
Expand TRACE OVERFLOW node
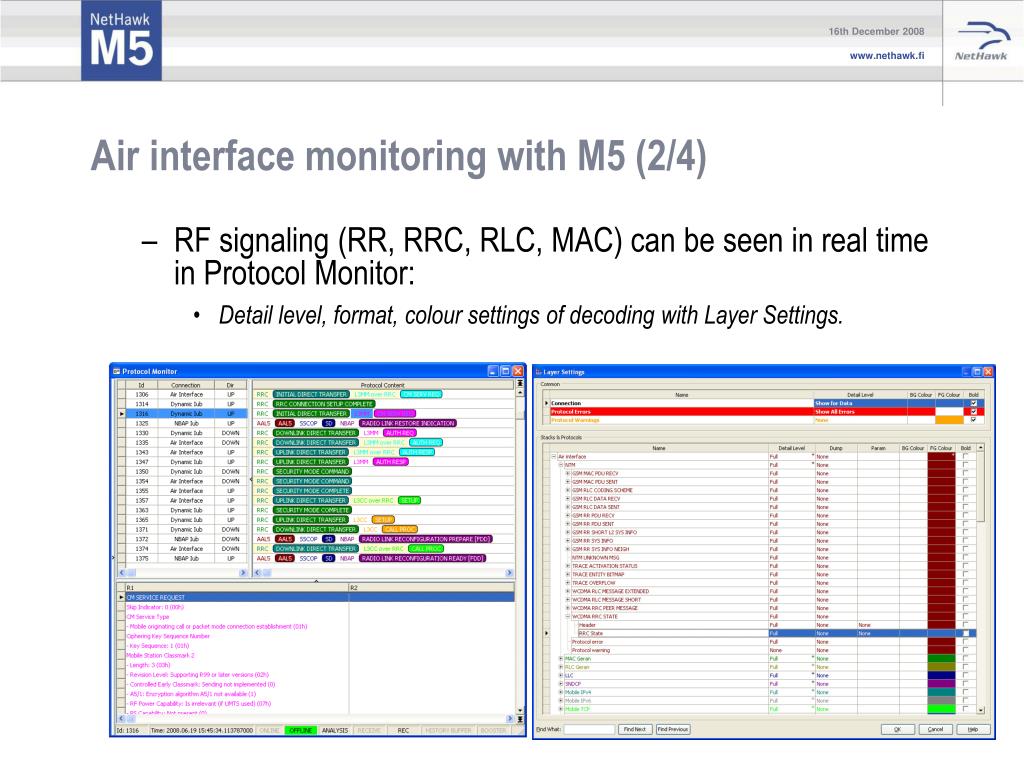tap(568, 583)
